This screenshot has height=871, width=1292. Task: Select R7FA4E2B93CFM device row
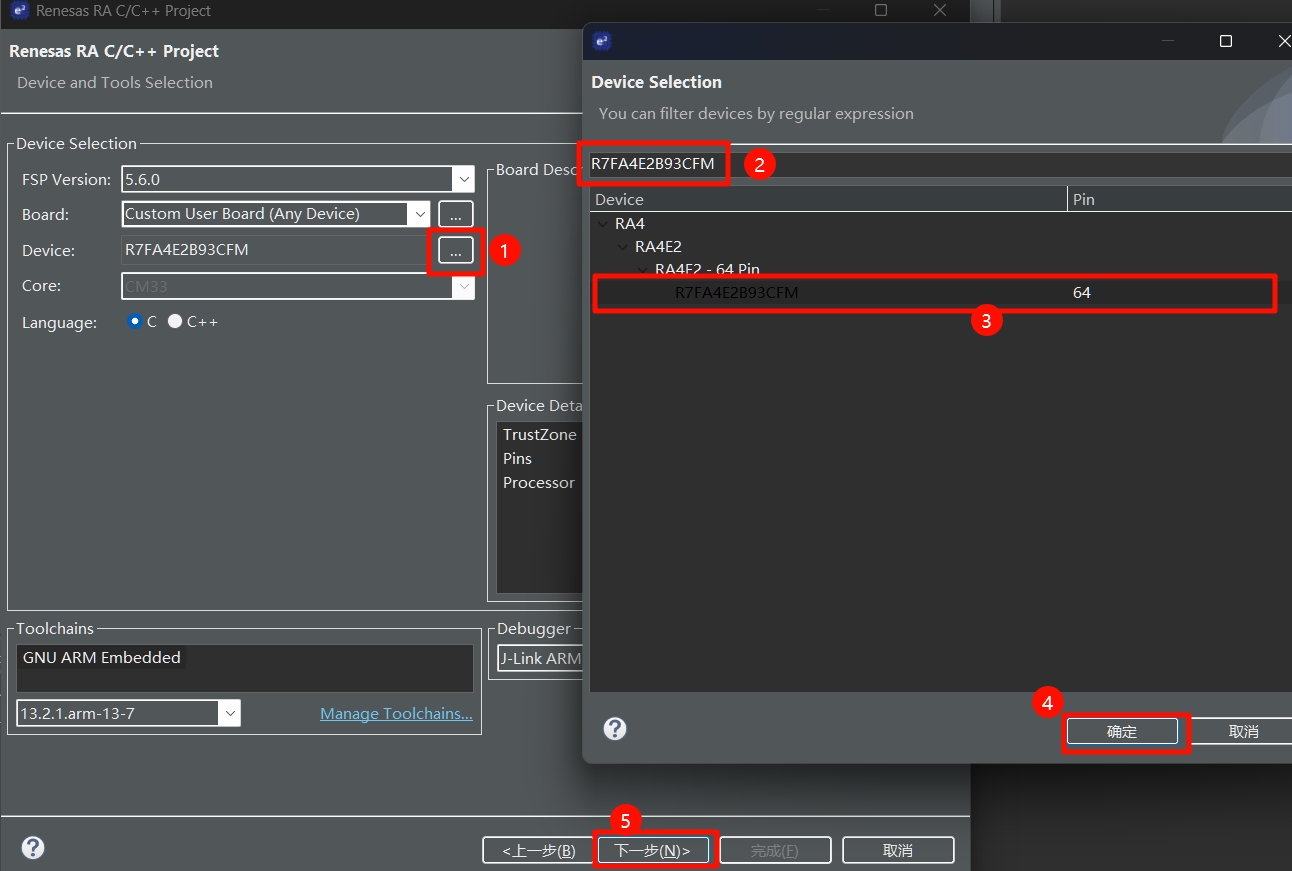pyautogui.click(x=737, y=293)
